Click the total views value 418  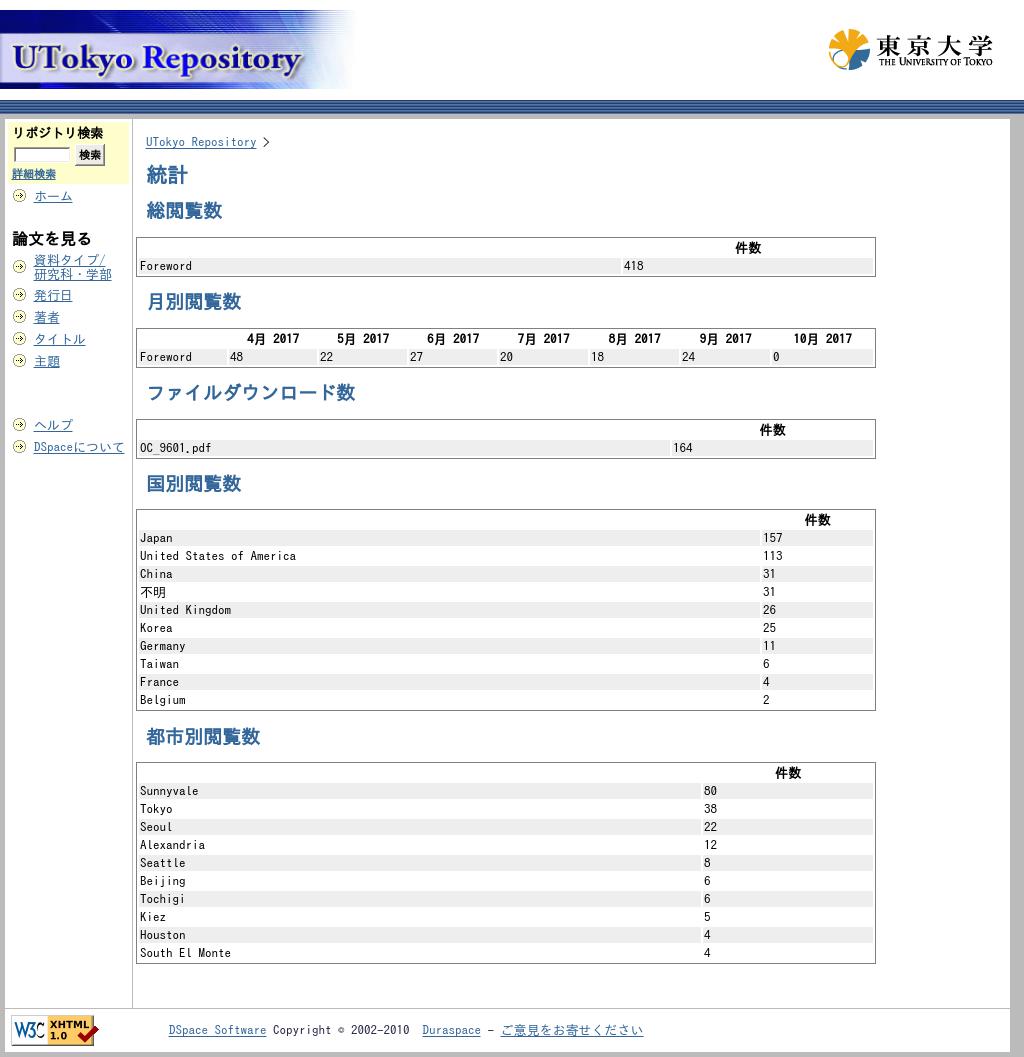[634, 266]
